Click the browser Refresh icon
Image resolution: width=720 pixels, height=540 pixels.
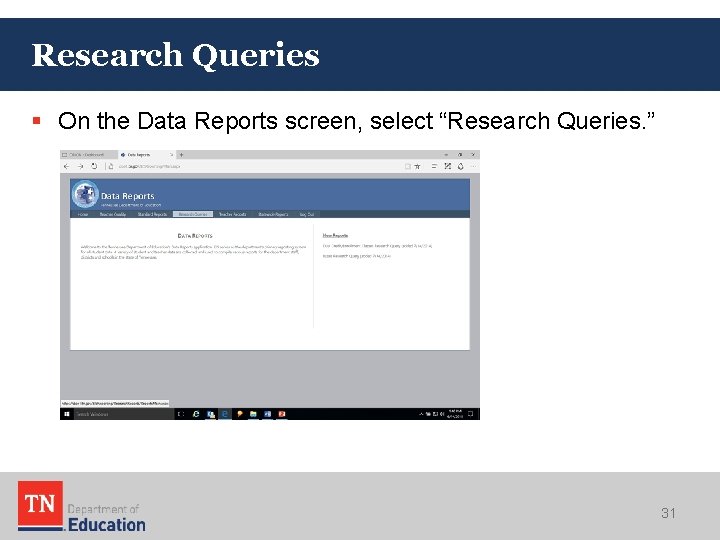tap(94, 166)
